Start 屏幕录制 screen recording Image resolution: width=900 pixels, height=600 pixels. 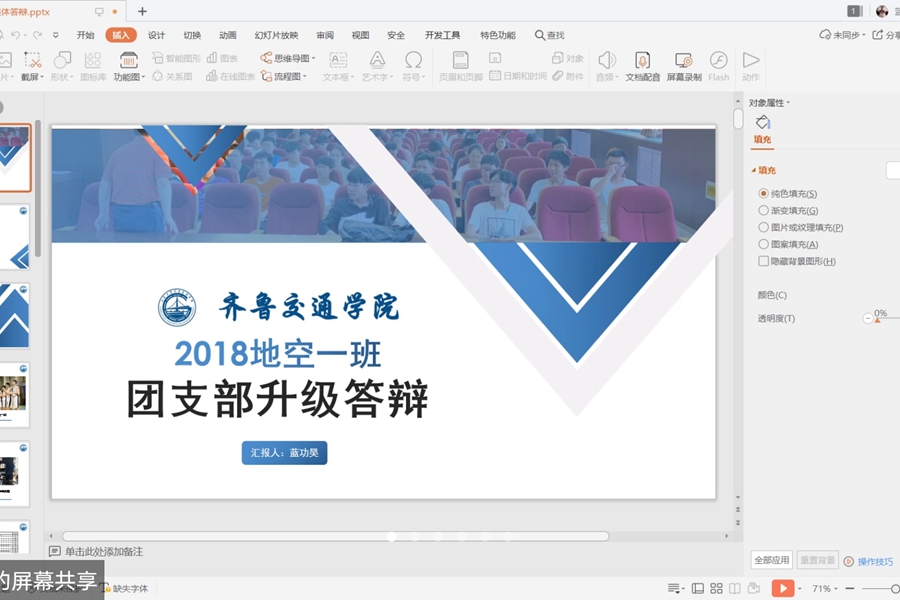tap(684, 67)
